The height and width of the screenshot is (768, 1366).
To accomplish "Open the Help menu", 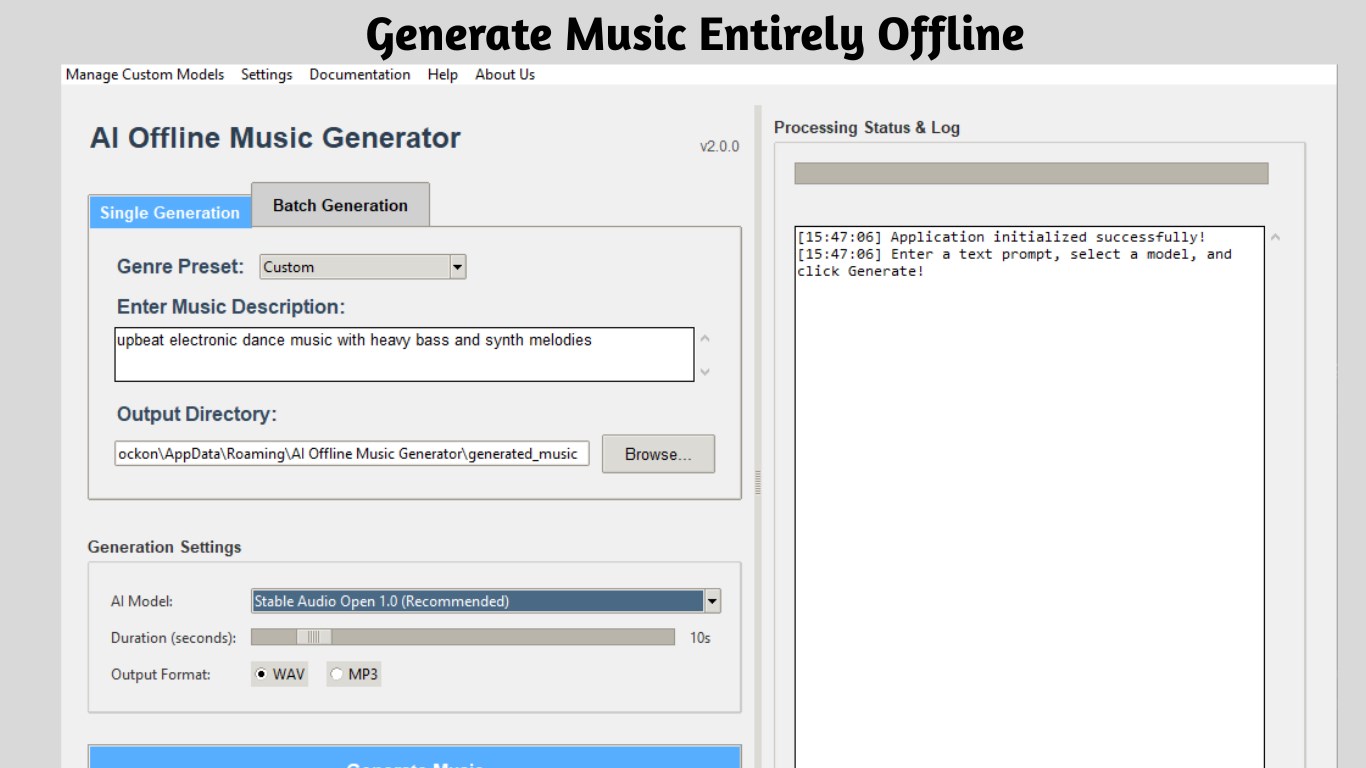I will click(x=442, y=74).
